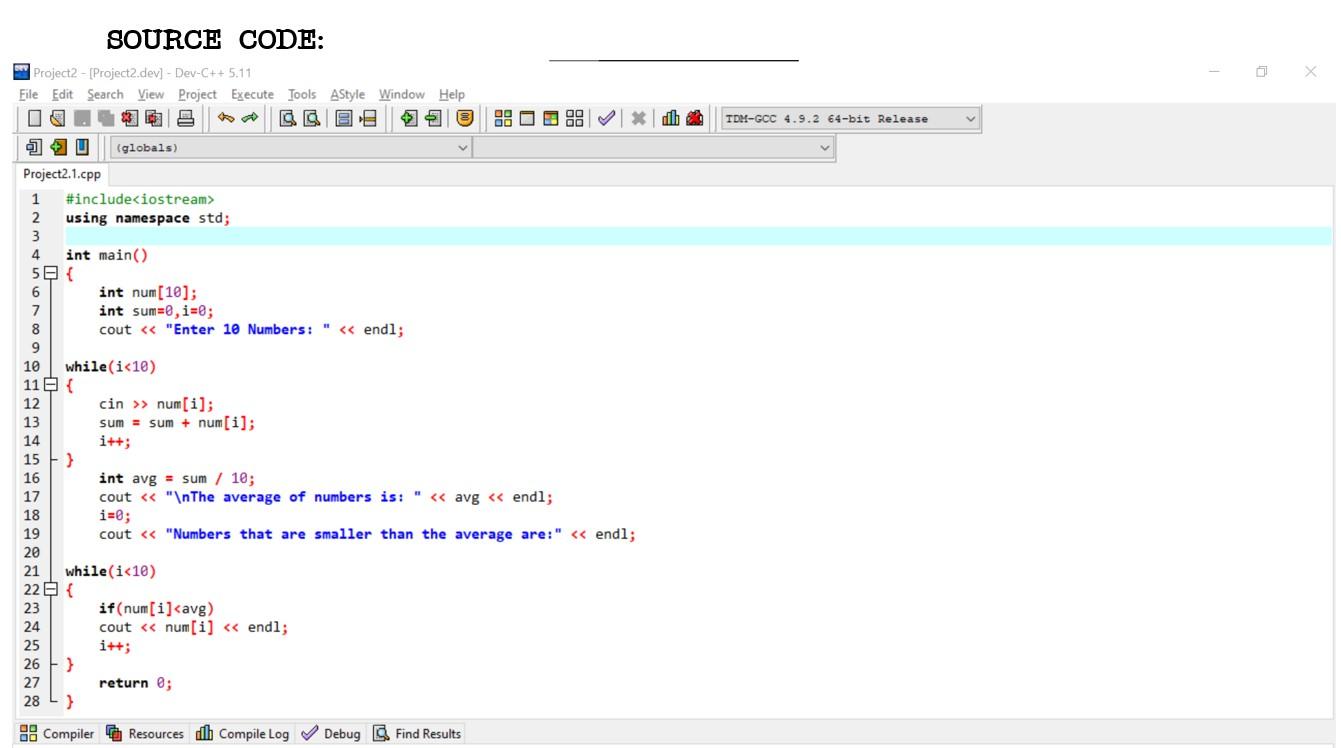Print the source using the printer icon
Viewport: 1341px width, 748px height.
tap(185, 120)
